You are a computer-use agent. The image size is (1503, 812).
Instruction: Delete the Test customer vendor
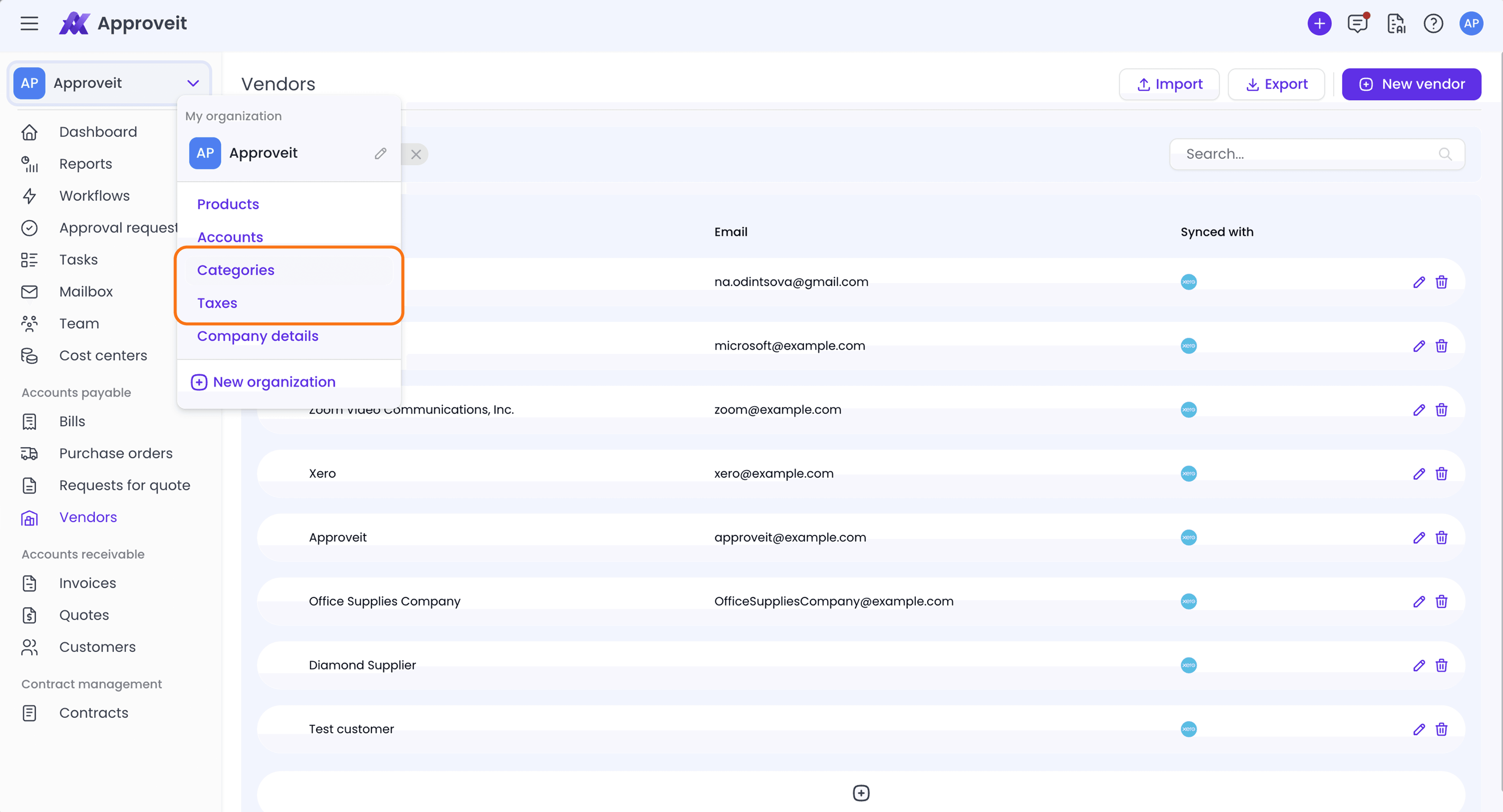[x=1441, y=729]
